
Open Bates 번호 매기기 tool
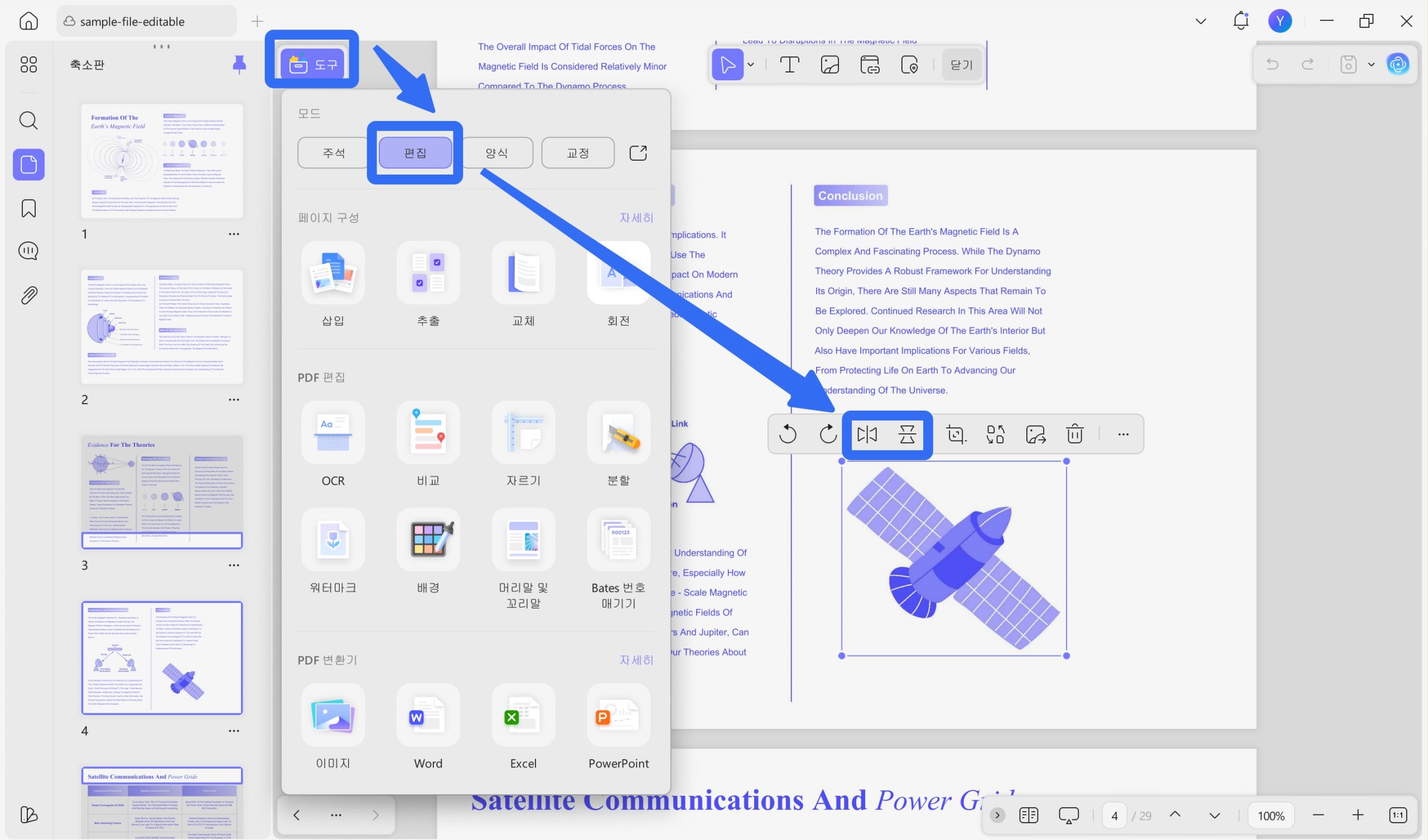[x=619, y=559]
